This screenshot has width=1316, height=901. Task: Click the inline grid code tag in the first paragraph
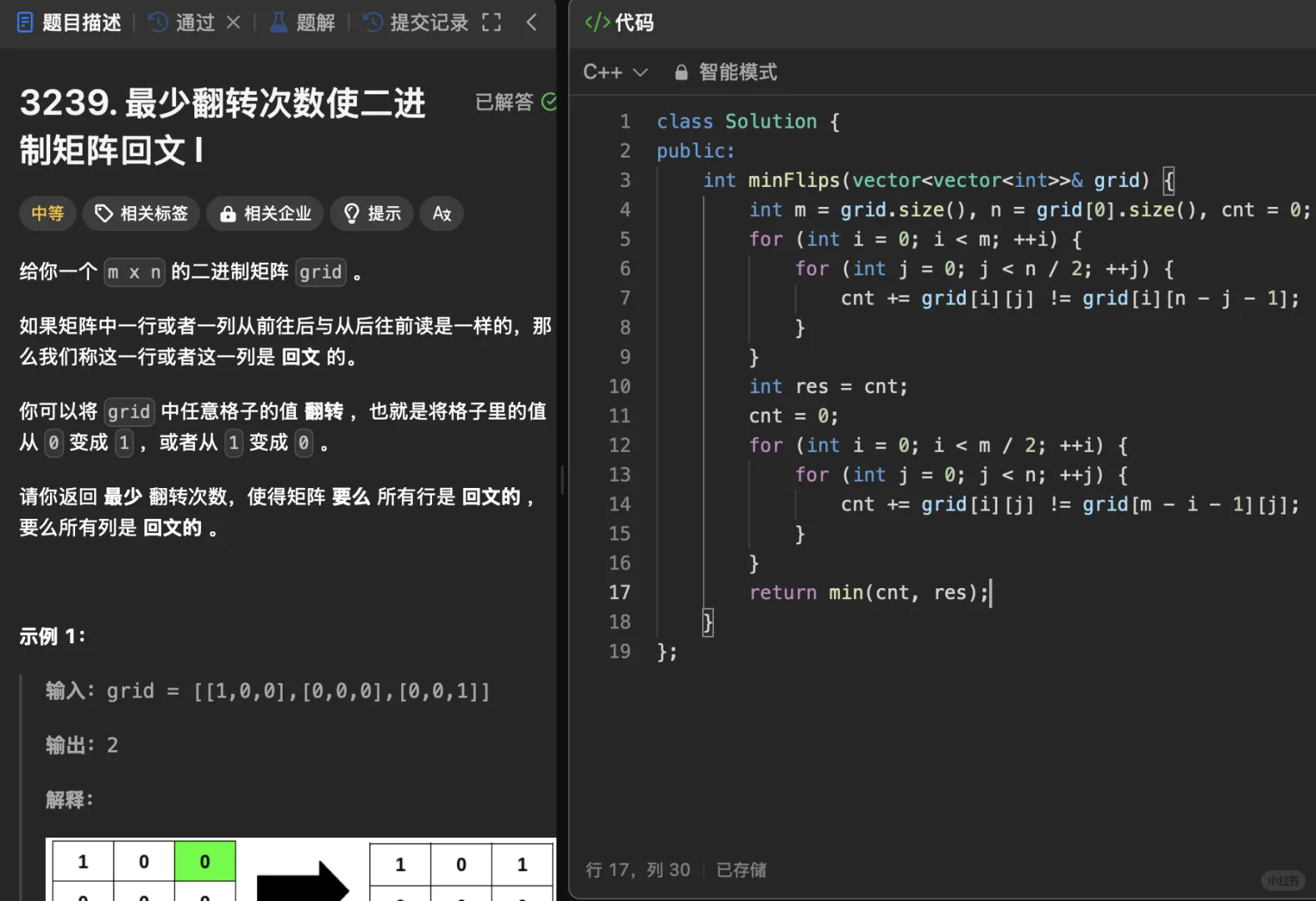tap(321, 272)
